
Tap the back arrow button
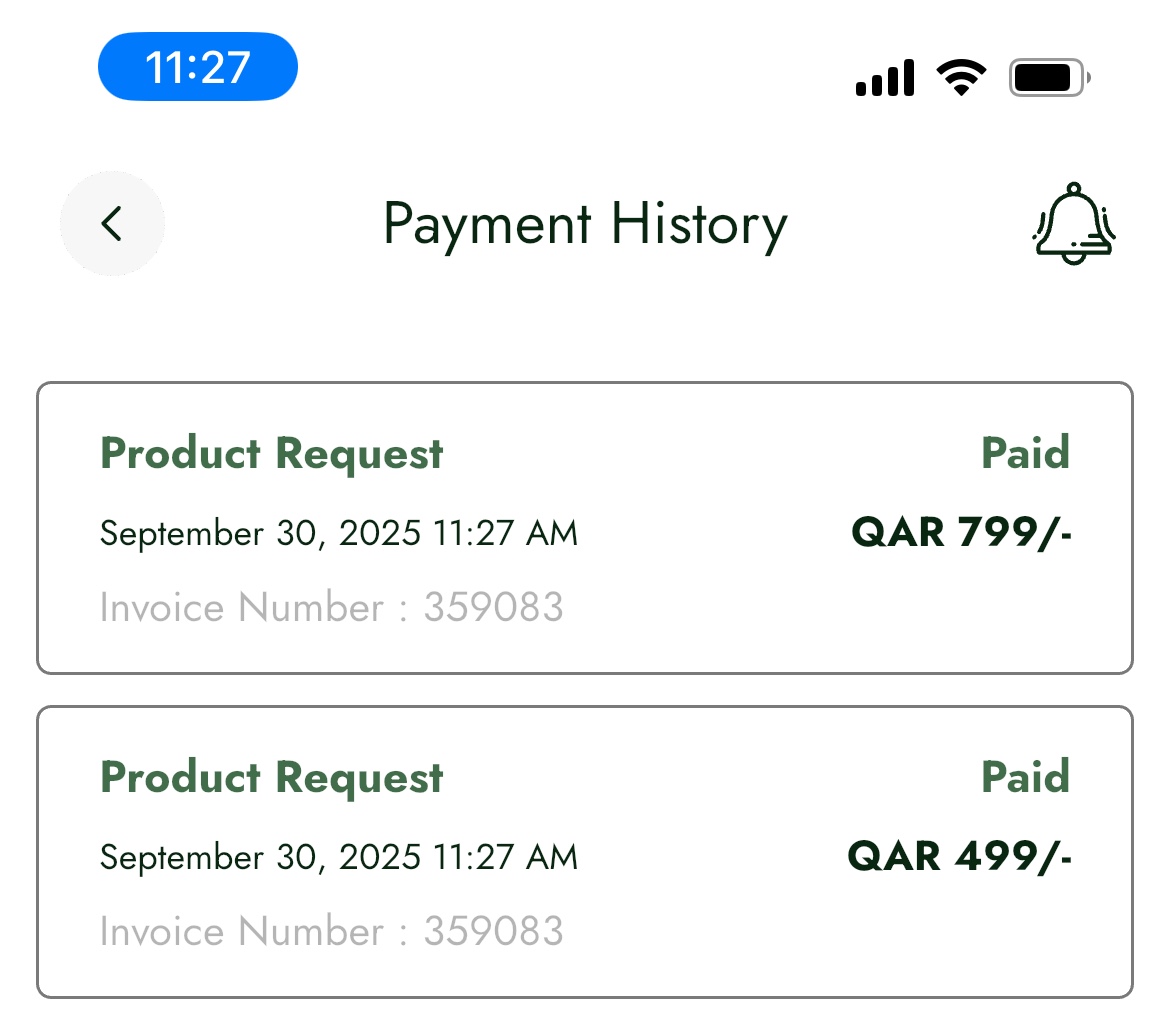click(x=112, y=224)
